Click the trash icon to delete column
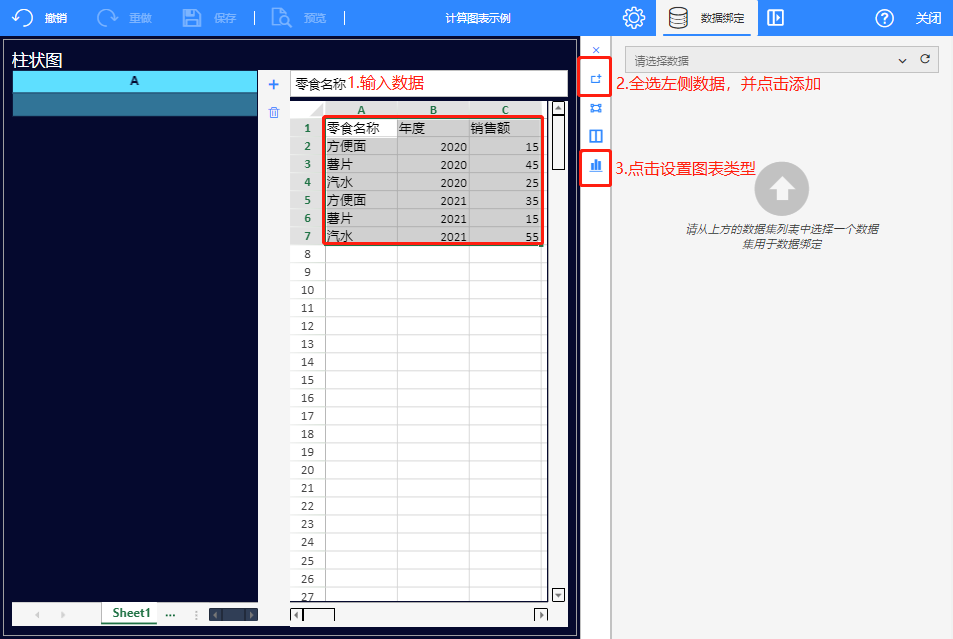 click(x=274, y=113)
